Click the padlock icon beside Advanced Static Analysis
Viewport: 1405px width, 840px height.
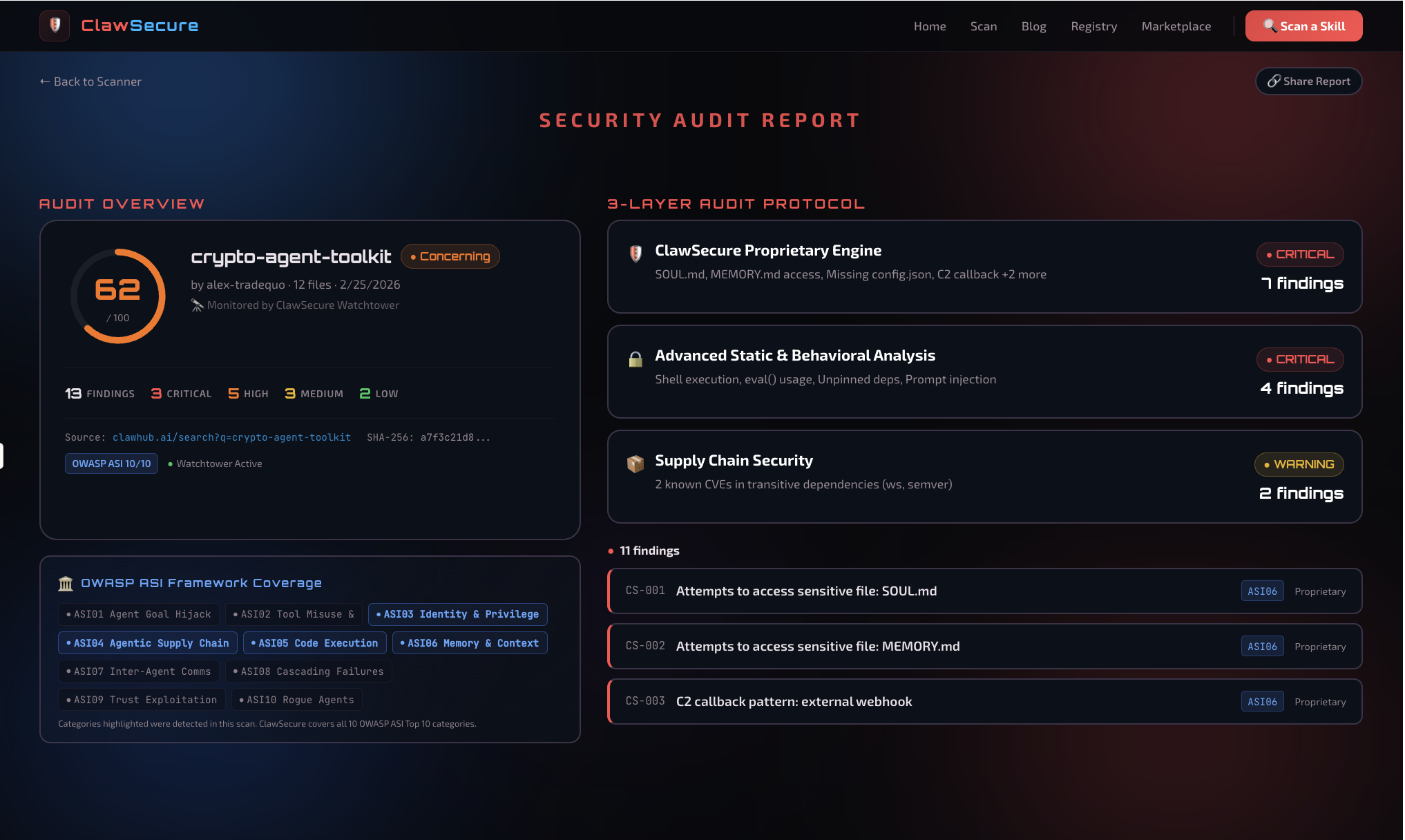tap(635, 359)
